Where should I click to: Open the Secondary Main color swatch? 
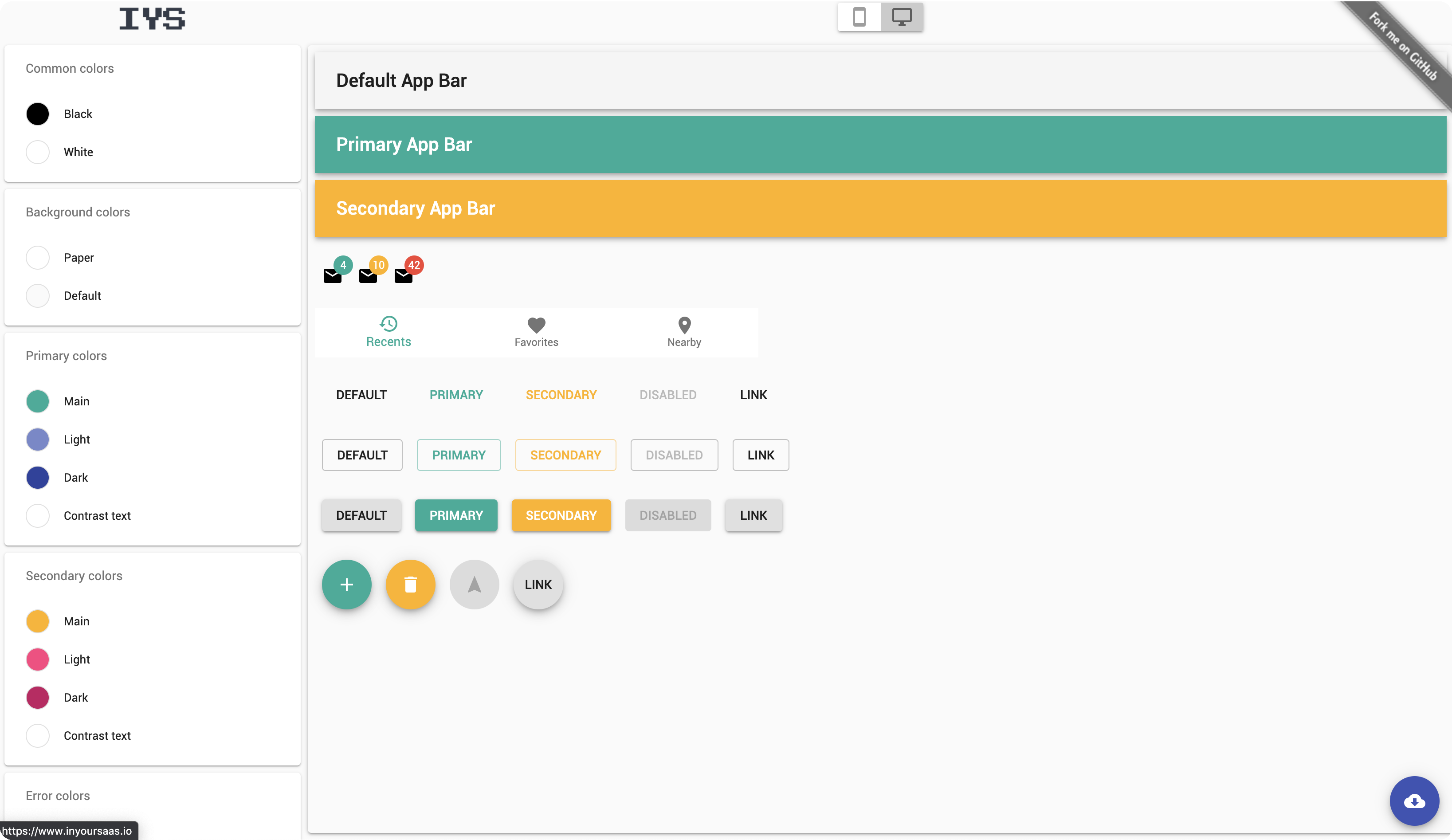37,621
